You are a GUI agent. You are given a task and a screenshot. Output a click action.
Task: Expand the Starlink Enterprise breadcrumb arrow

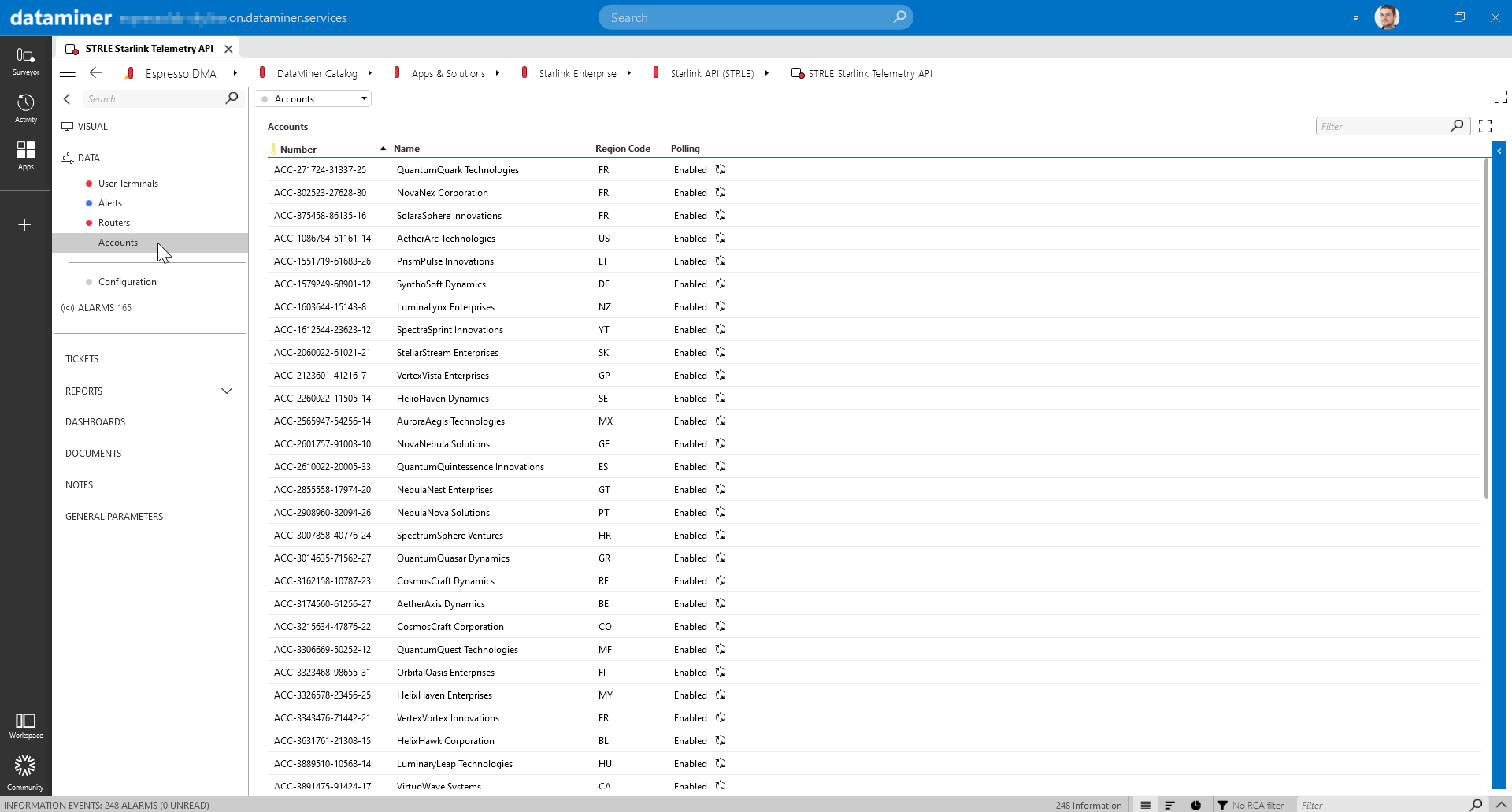tap(629, 73)
